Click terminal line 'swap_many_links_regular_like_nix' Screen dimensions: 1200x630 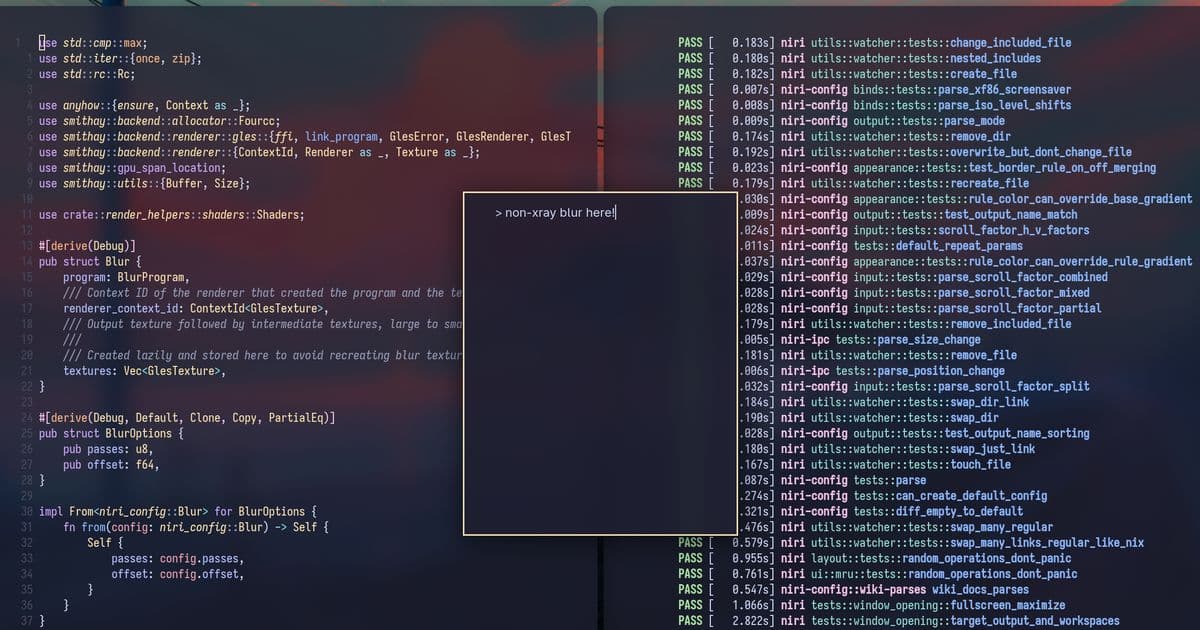click(x=1047, y=543)
